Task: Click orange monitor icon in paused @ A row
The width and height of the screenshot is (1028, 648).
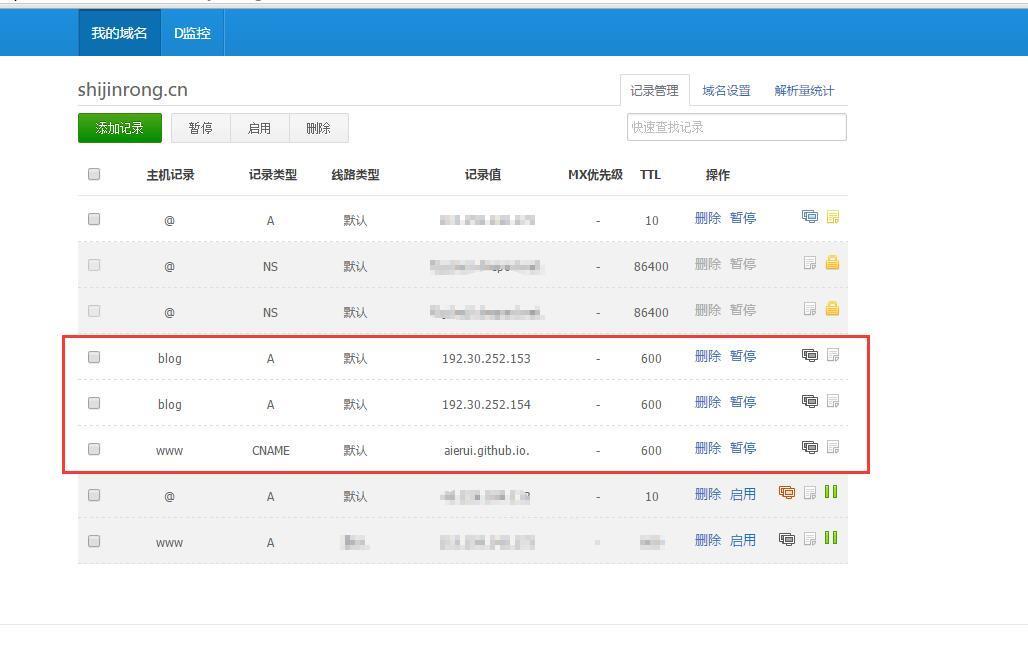Action: [x=787, y=493]
